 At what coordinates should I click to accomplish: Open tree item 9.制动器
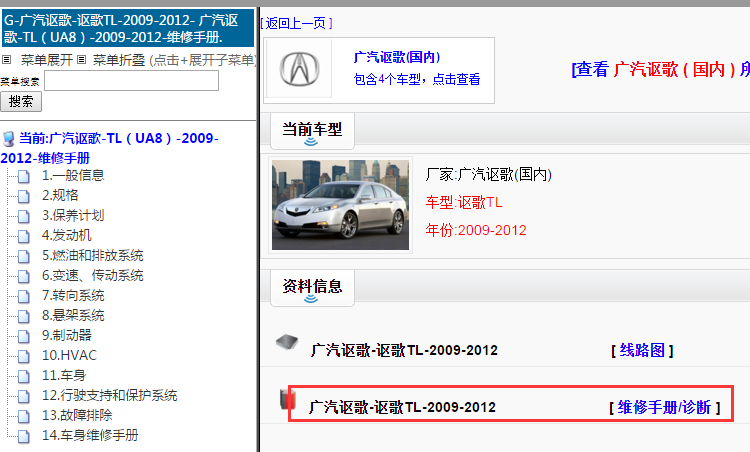(x=66, y=336)
